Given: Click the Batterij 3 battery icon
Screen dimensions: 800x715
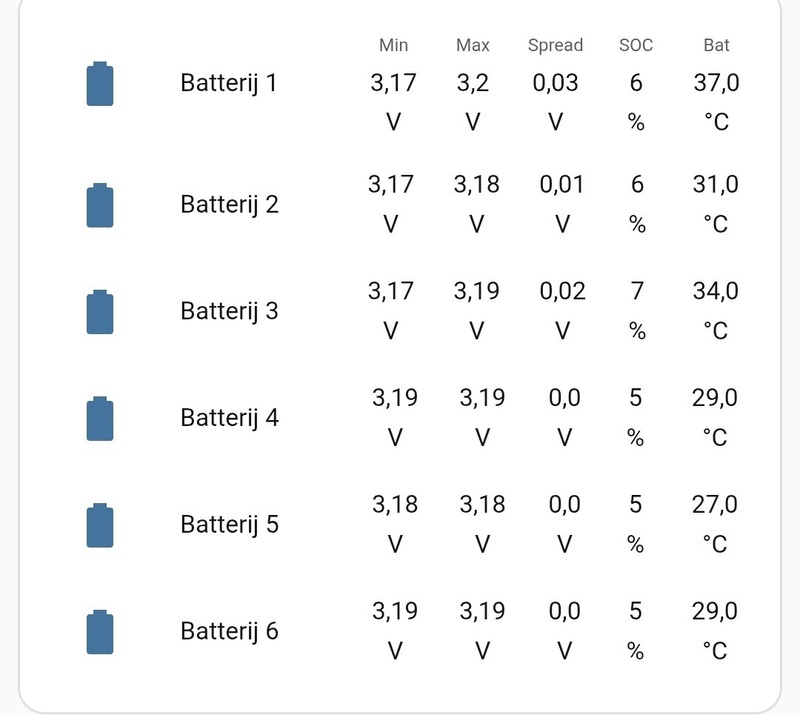Looking at the screenshot, I should pyautogui.click(x=100, y=311).
